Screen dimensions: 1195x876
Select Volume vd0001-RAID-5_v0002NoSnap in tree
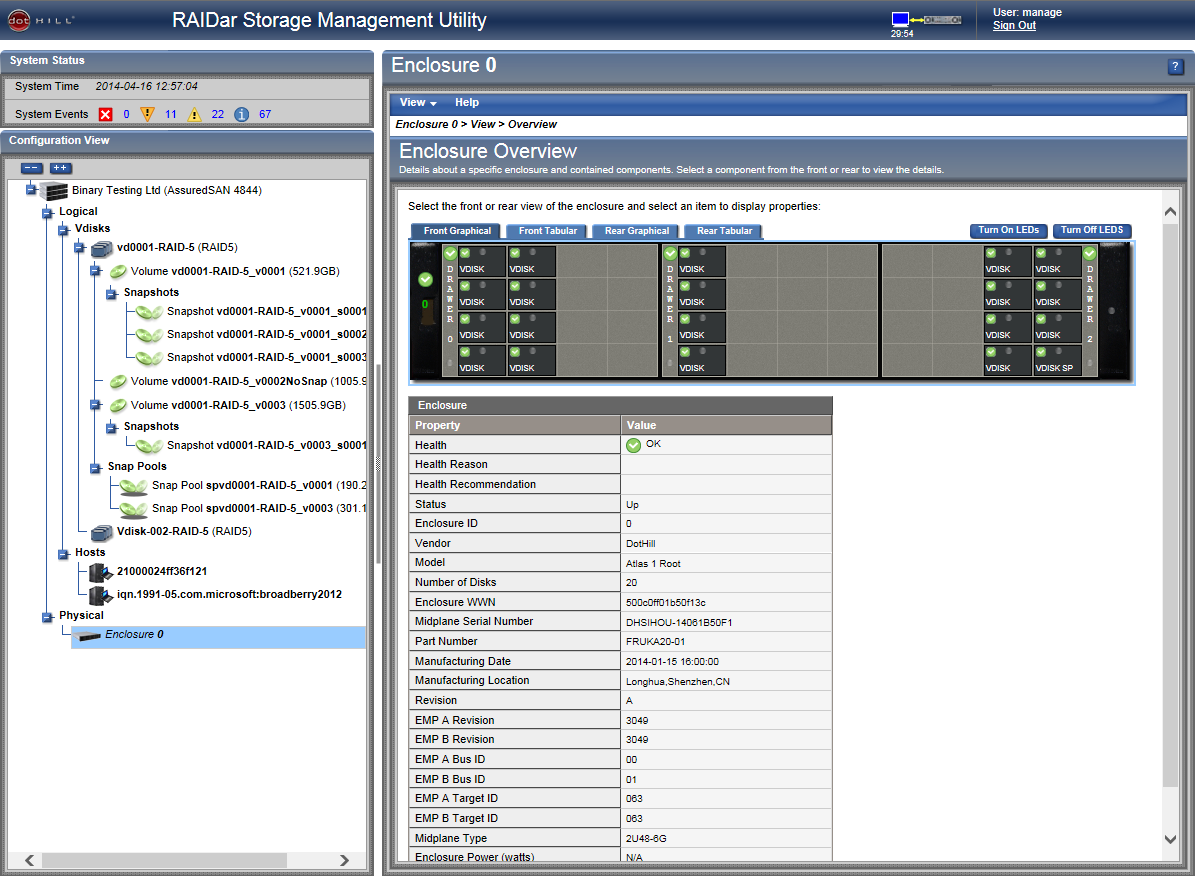click(248, 381)
